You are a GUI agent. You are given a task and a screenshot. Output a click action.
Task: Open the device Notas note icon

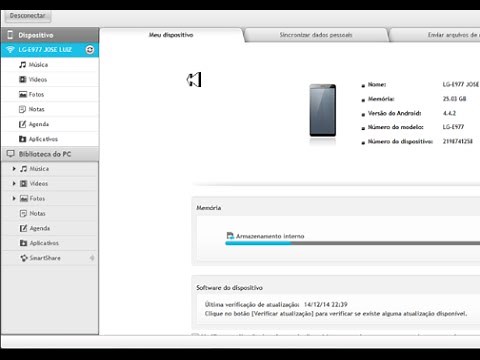click(x=22, y=109)
